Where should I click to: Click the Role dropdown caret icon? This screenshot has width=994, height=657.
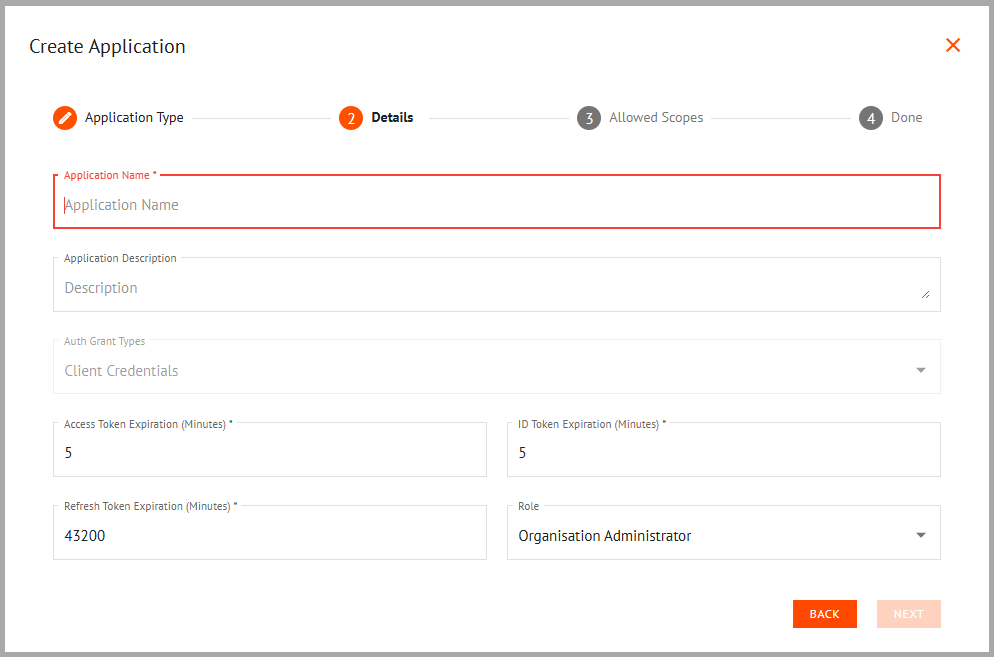pyautogui.click(x=920, y=535)
